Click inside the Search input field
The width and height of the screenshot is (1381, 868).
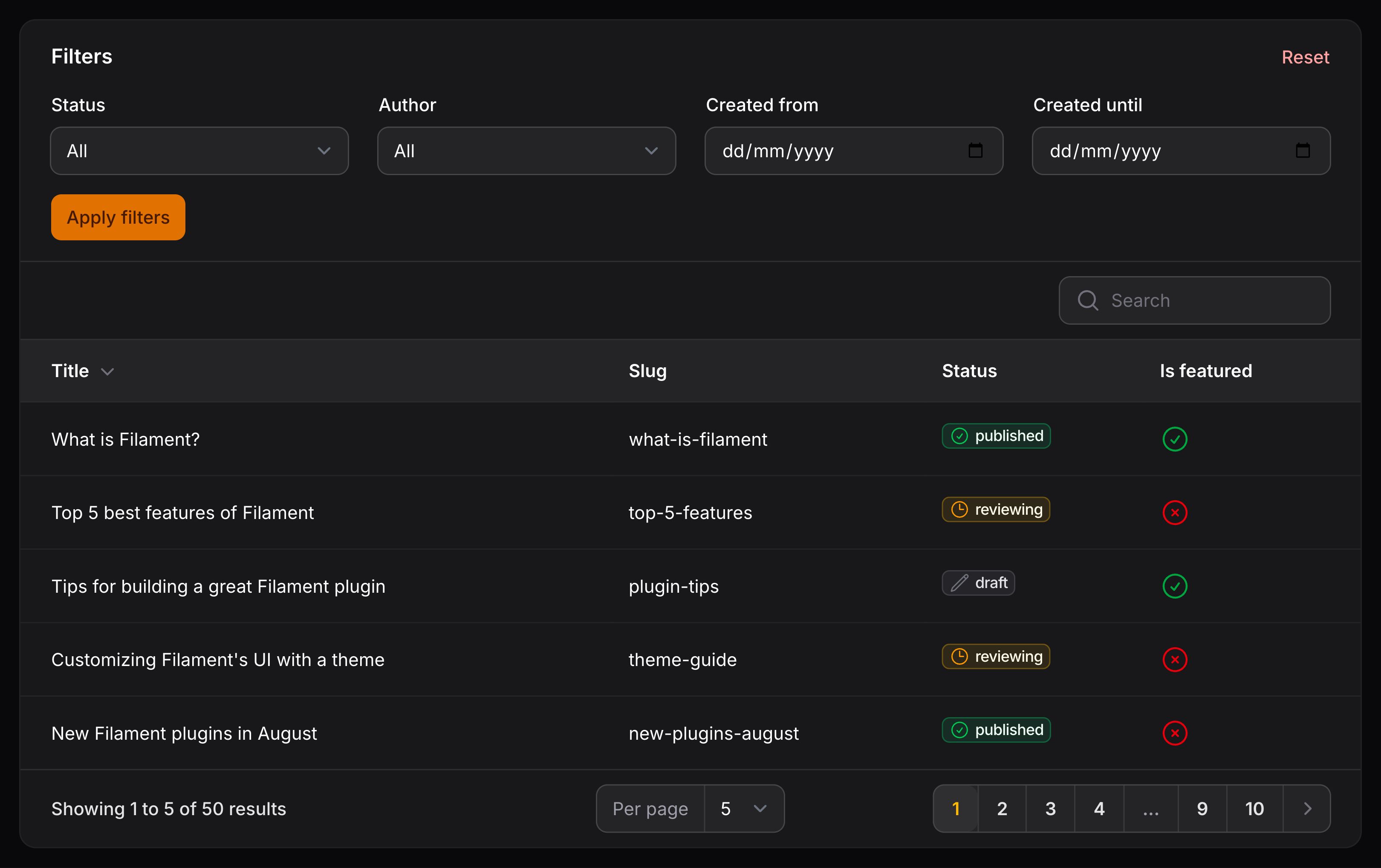point(1193,300)
